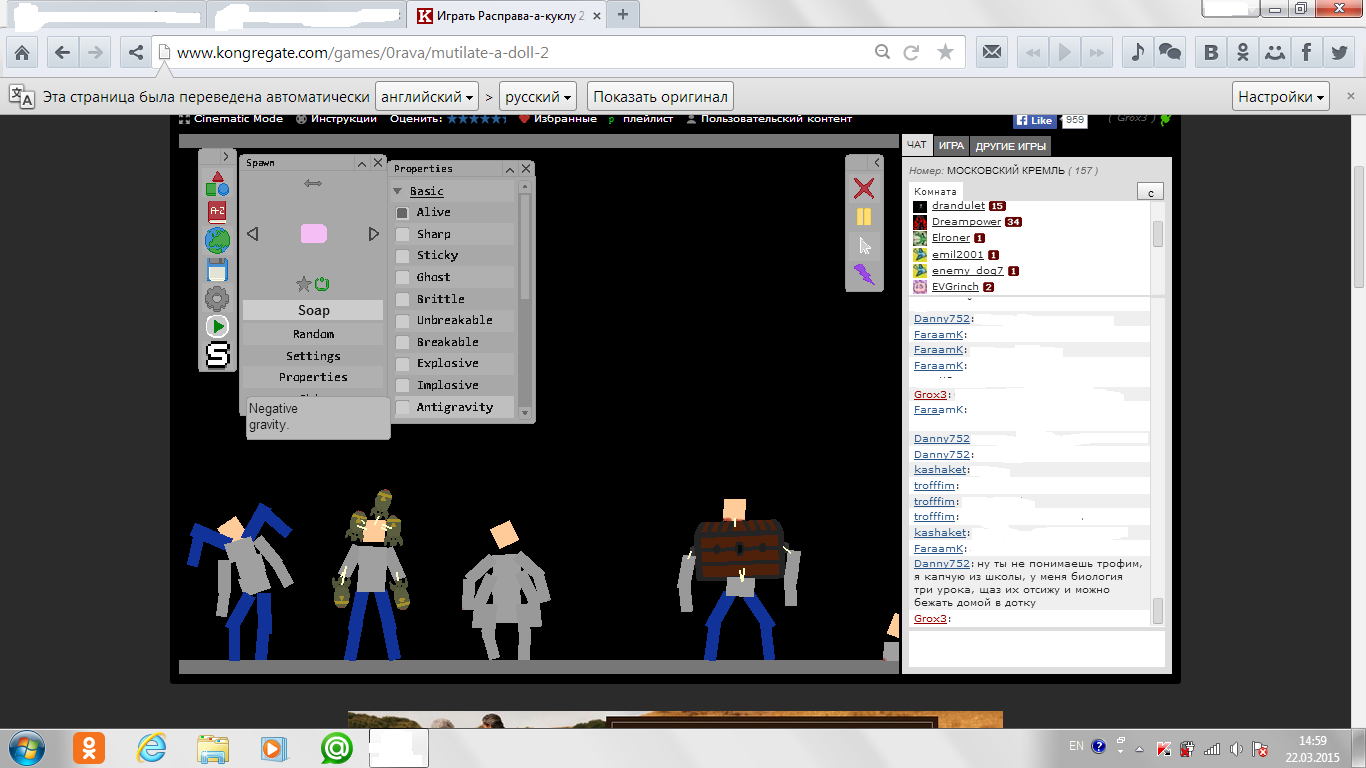Viewport: 1366px width, 768px height.
Task: Collapse the Basic properties section
Action: click(x=398, y=191)
